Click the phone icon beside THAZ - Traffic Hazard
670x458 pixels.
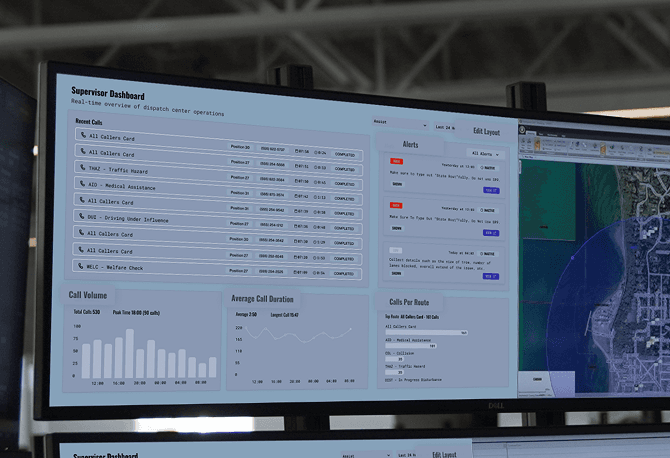82,167
